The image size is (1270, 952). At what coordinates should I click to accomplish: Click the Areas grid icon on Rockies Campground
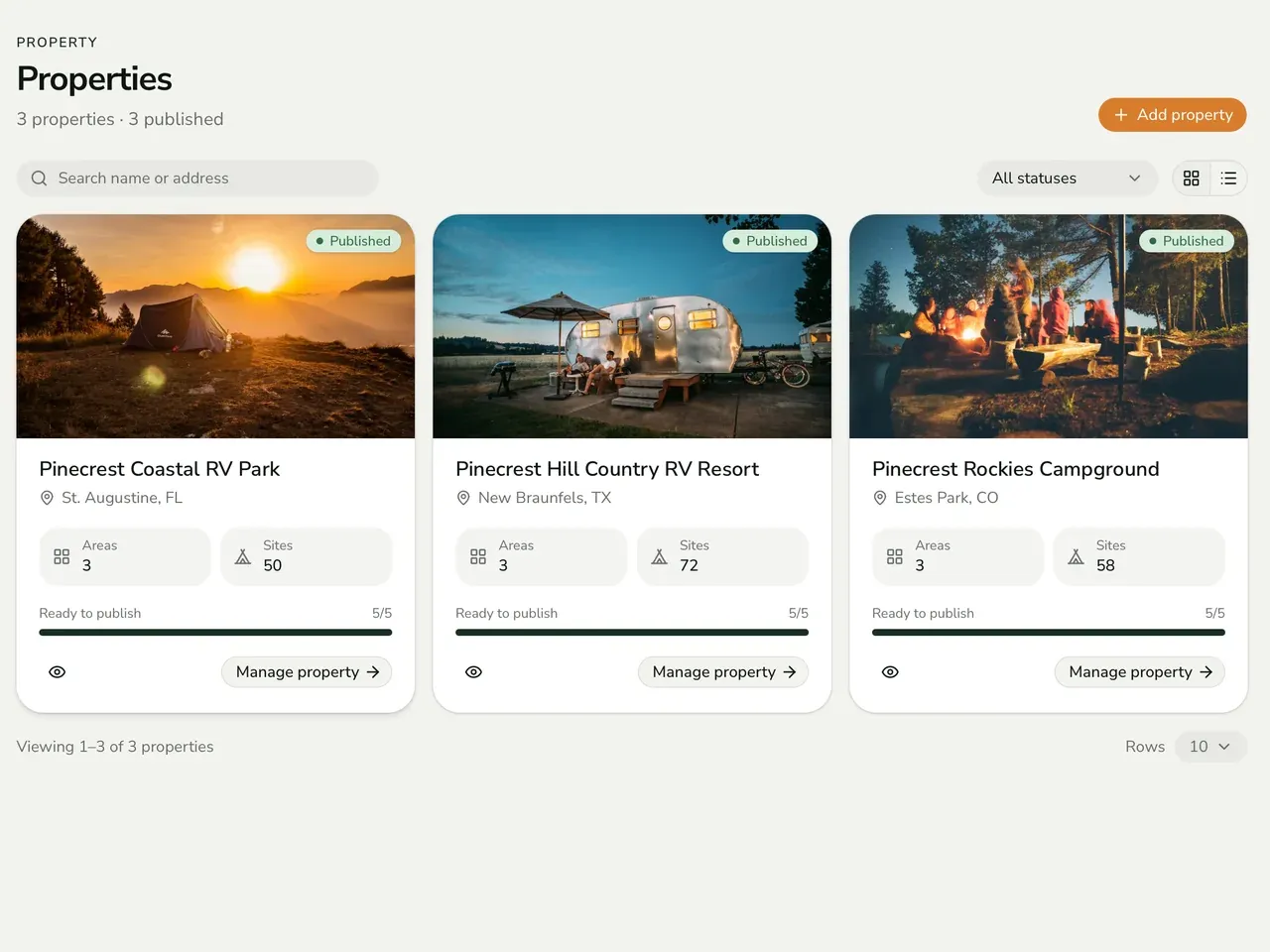coord(895,556)
